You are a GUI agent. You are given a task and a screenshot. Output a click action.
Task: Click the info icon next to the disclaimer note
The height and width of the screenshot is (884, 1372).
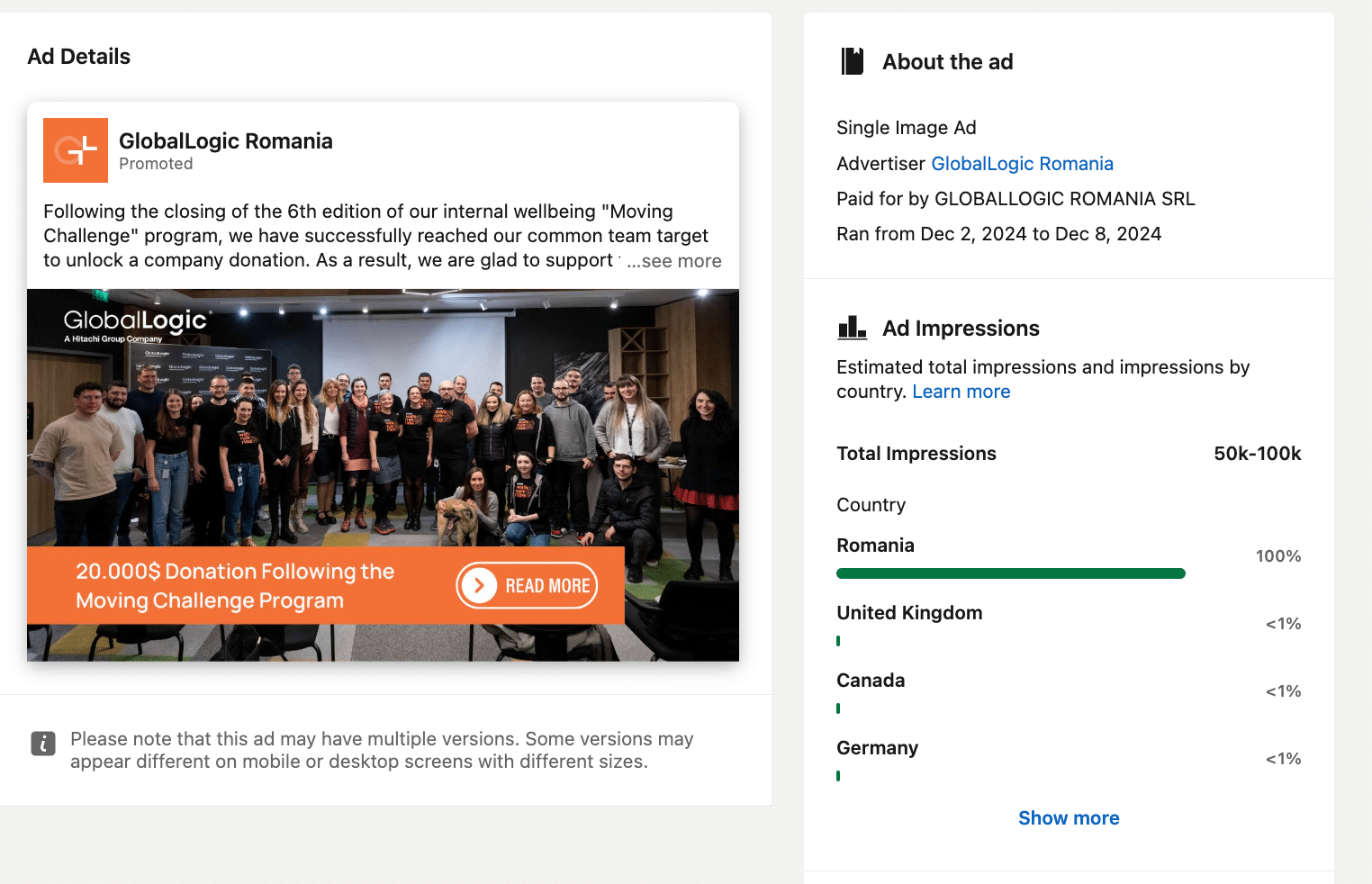coord(43,744)
